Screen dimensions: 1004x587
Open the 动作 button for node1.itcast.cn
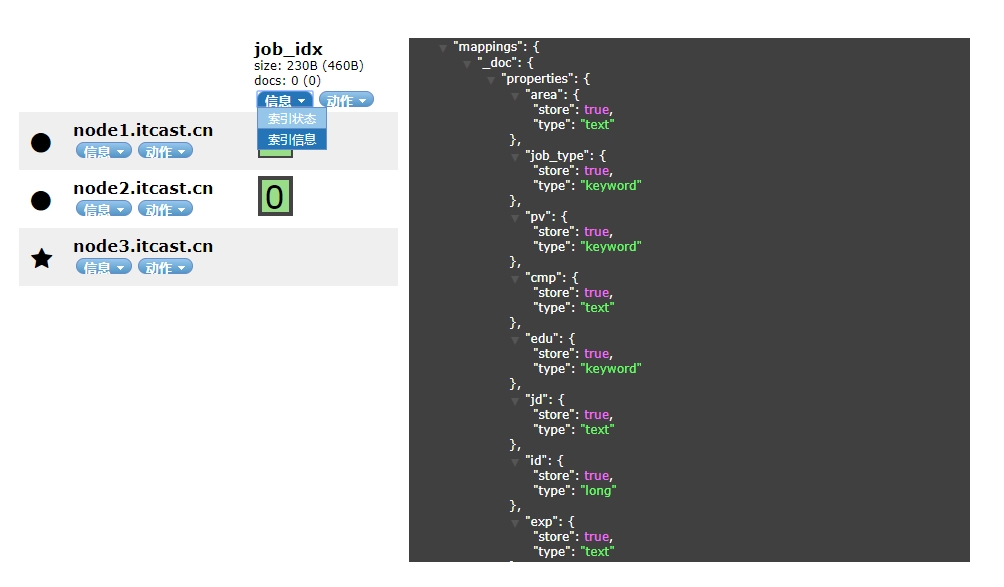(165, 151)
